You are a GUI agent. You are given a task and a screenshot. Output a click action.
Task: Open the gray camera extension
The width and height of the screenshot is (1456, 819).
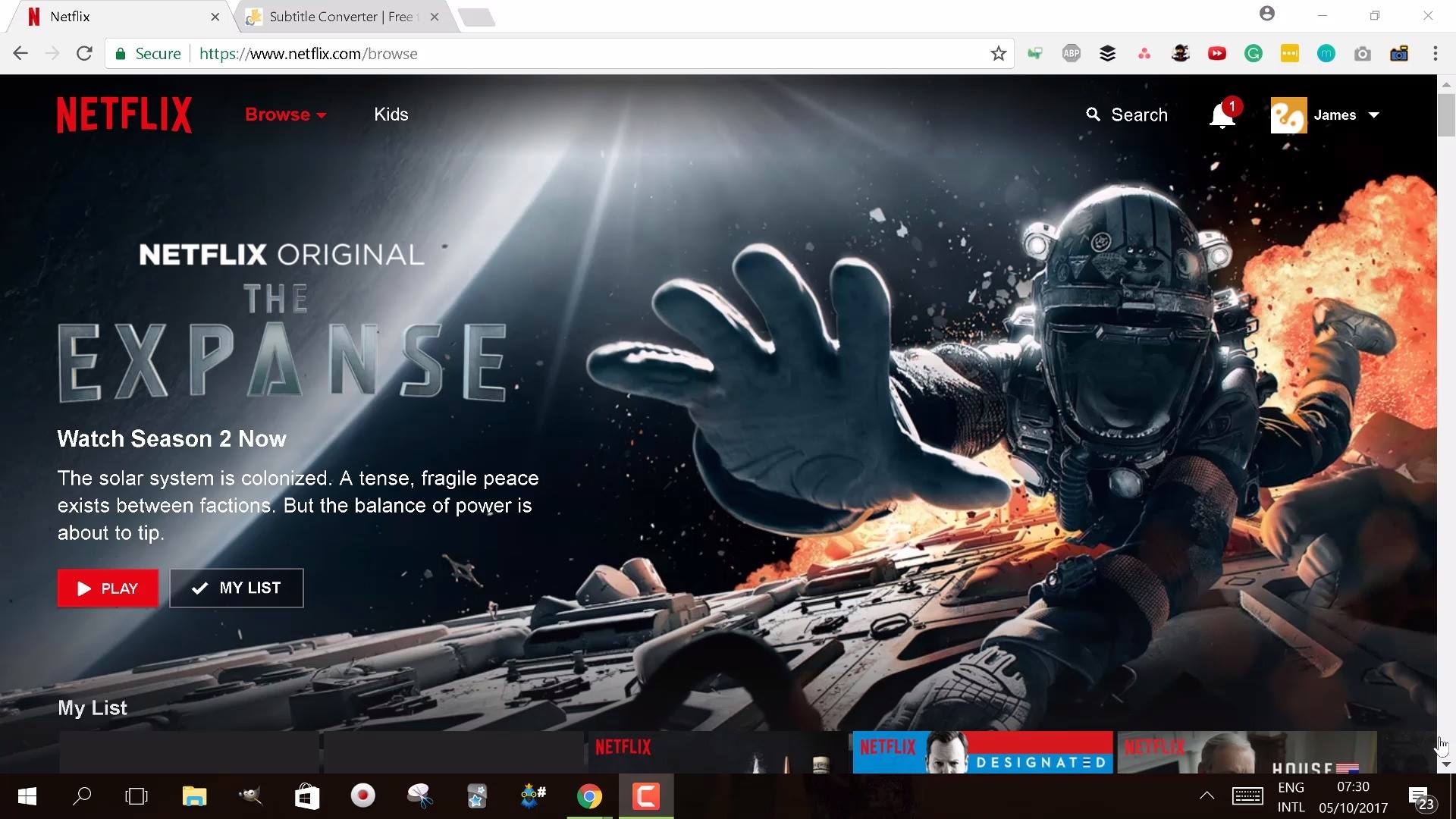[x=1363, y=54]
